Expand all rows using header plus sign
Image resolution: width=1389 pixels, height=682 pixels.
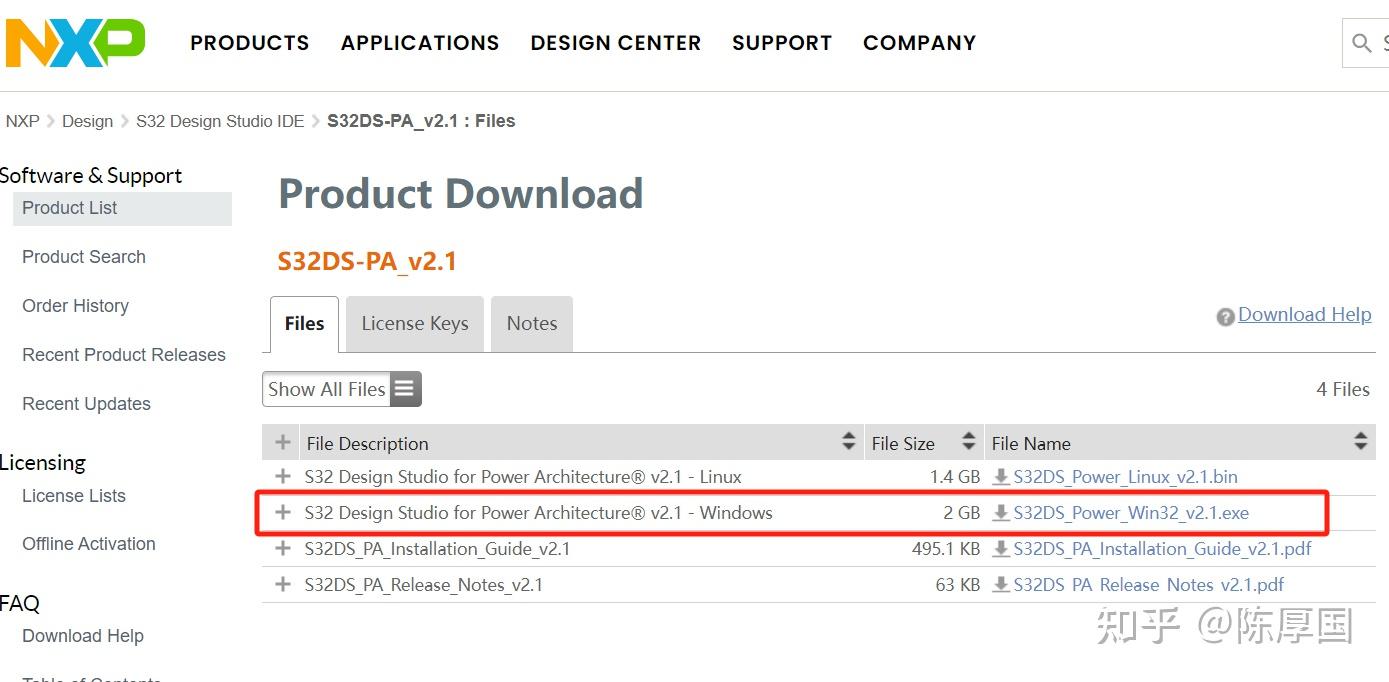pyautogui.click(x=283, y=442)
